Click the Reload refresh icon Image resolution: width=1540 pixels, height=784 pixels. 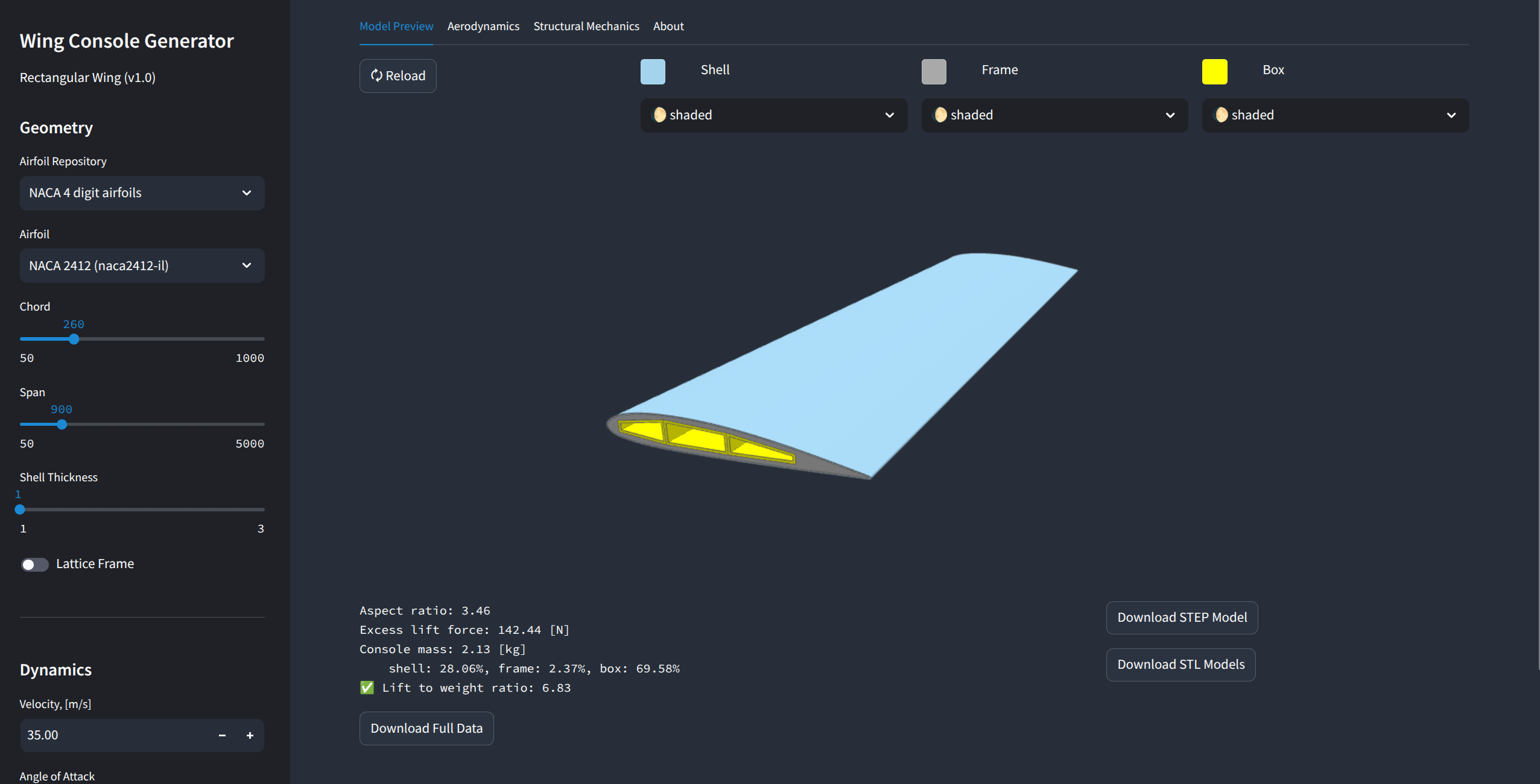coord(376,75)
